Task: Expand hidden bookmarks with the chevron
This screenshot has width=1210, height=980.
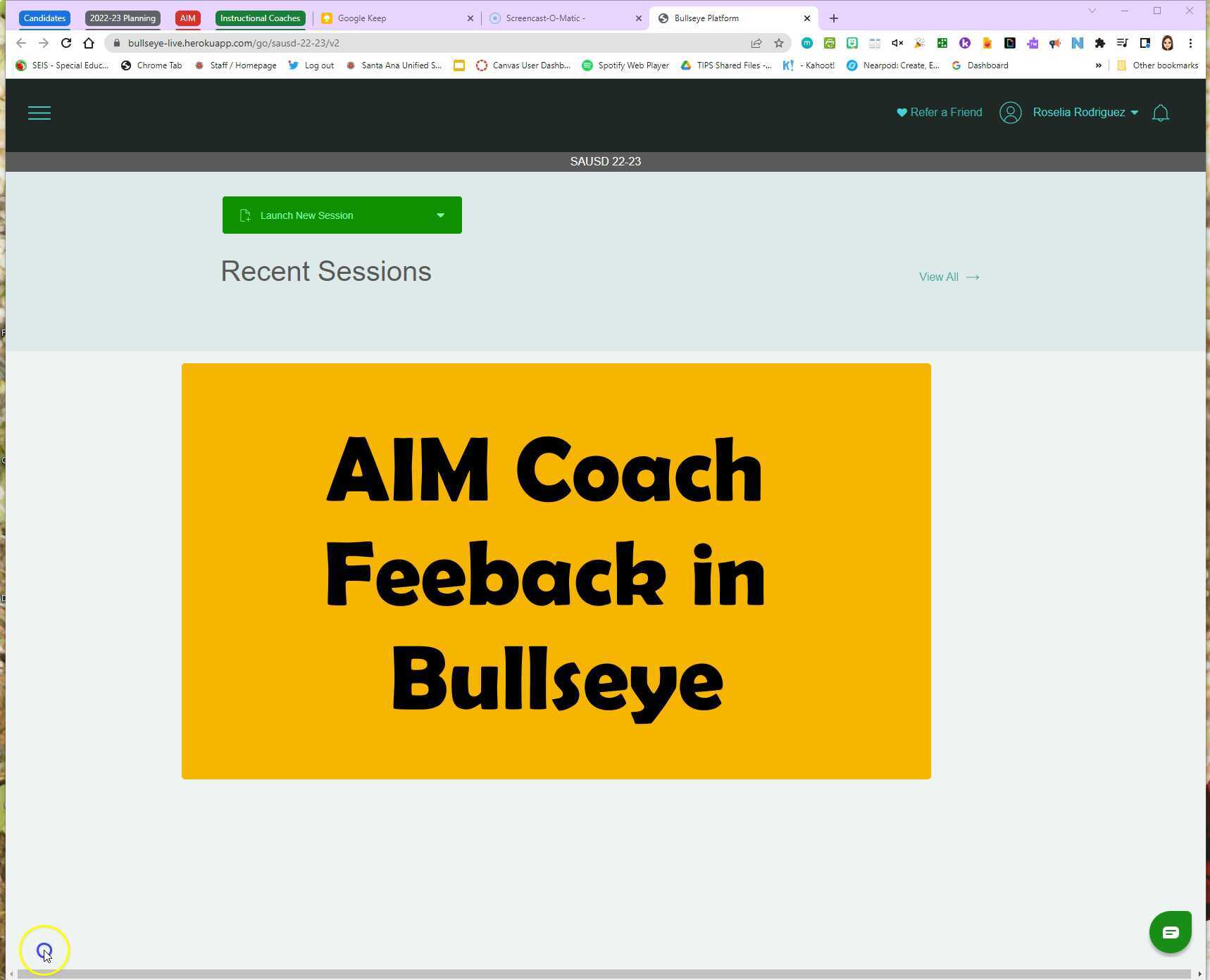Action: [x=1098, y=65]
